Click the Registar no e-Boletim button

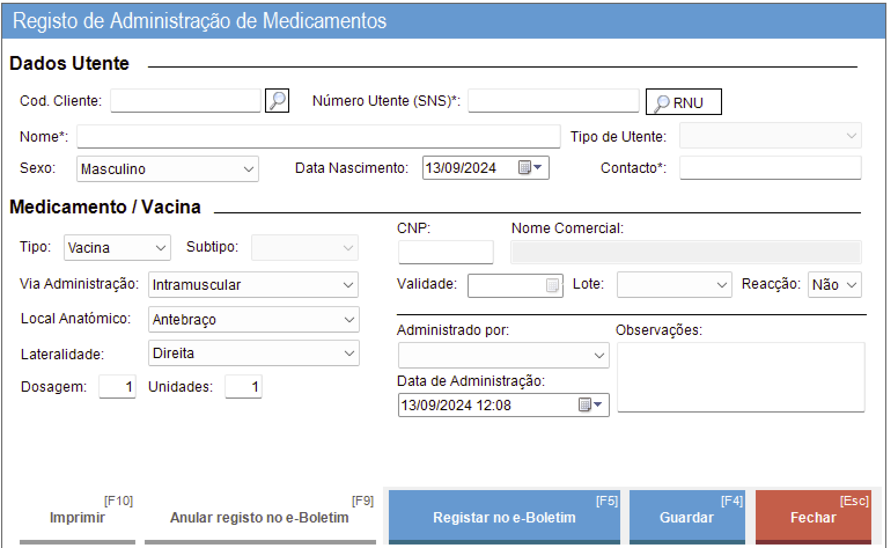tap(504, 517)
